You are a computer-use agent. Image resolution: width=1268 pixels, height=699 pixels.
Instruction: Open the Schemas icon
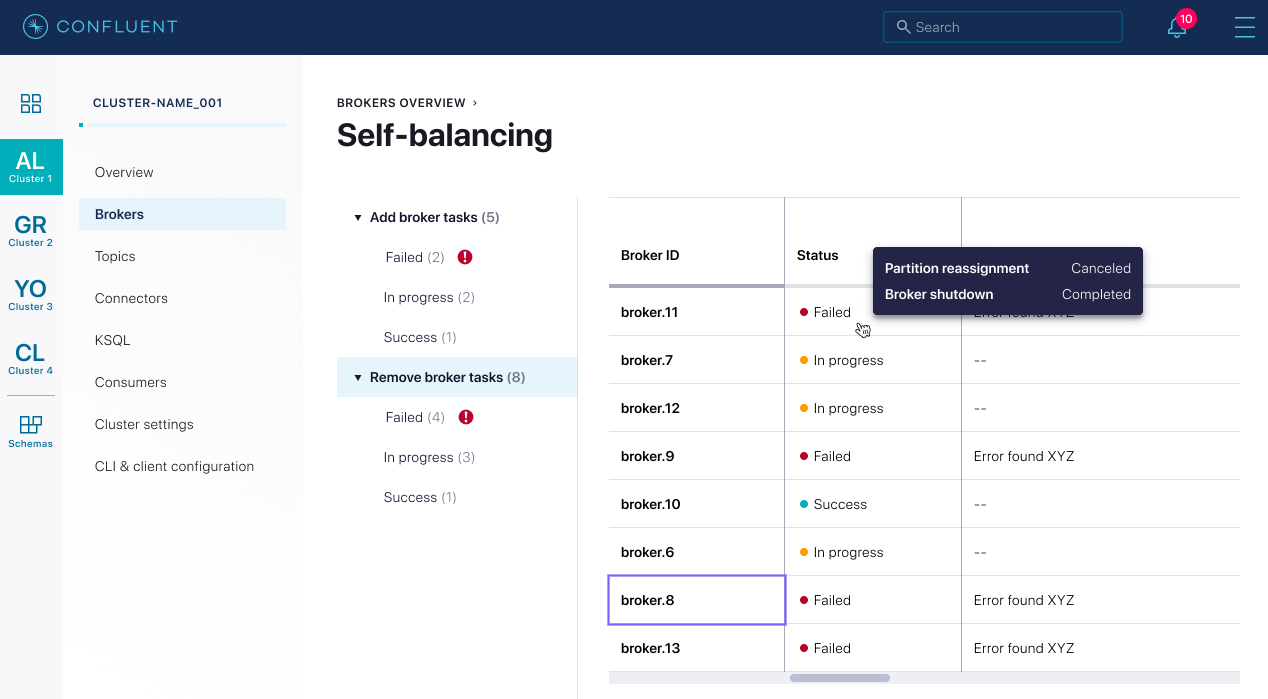tap(31, 431)
